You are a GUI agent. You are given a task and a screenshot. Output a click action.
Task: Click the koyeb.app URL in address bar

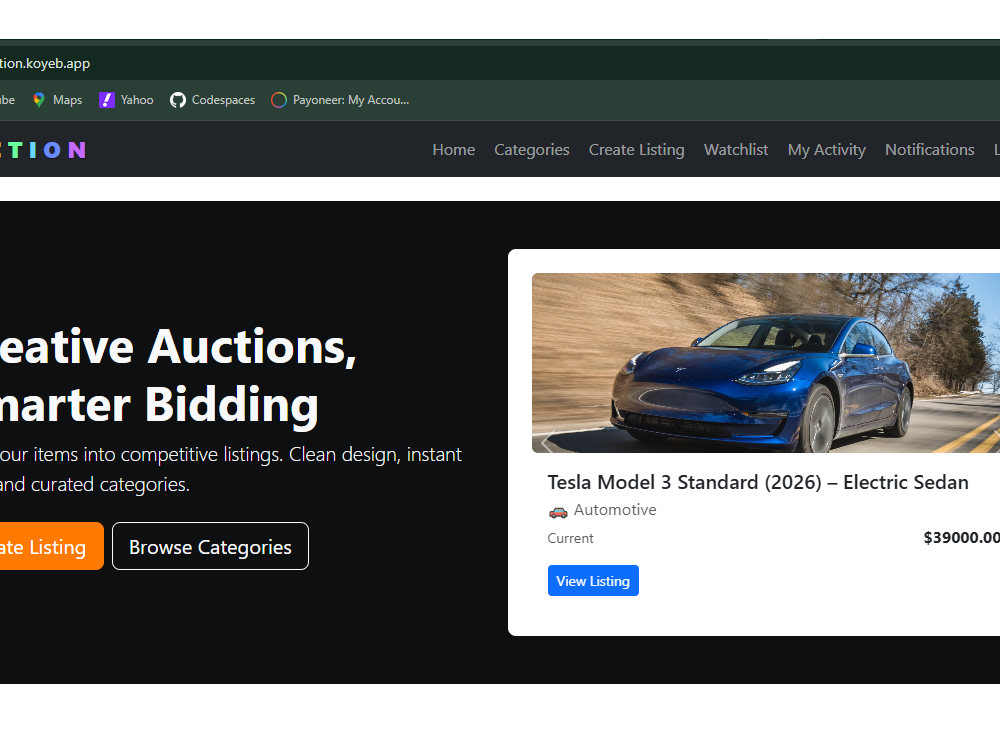(x=45, y=63)
